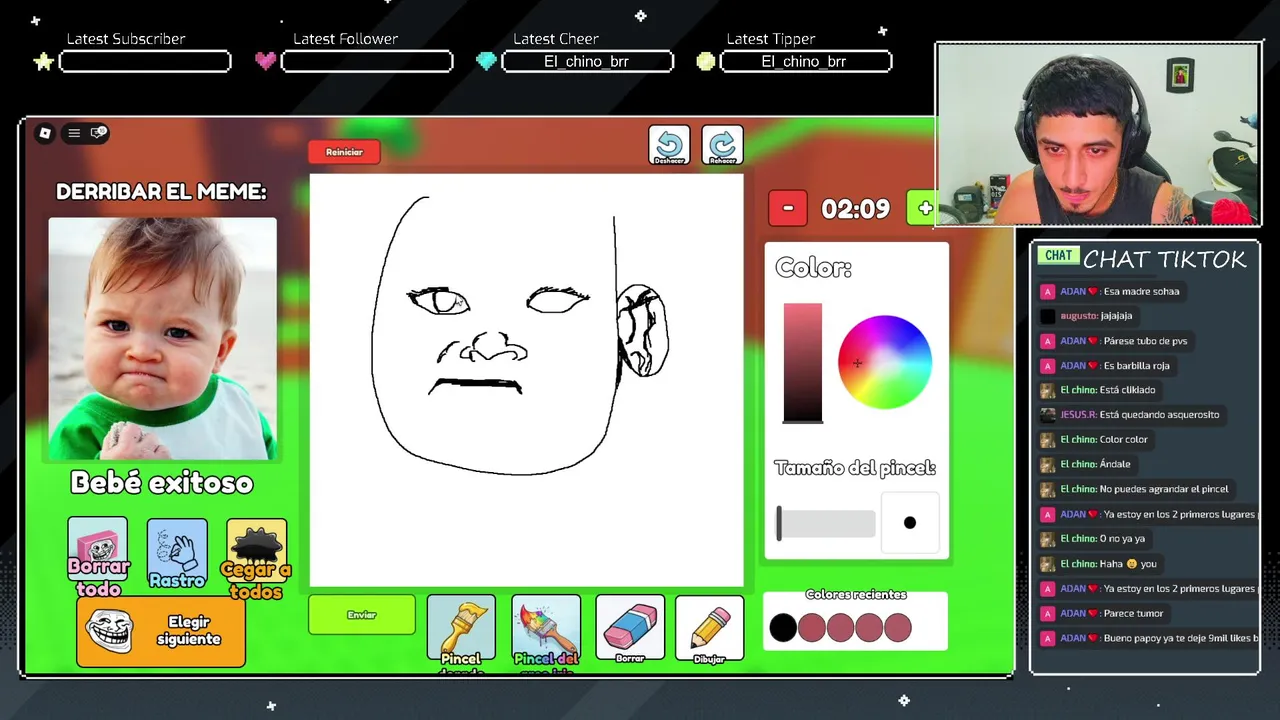The image size is (1280, 720).
Task: Select the Borrar todo power-up
Action: click(98, 557)
